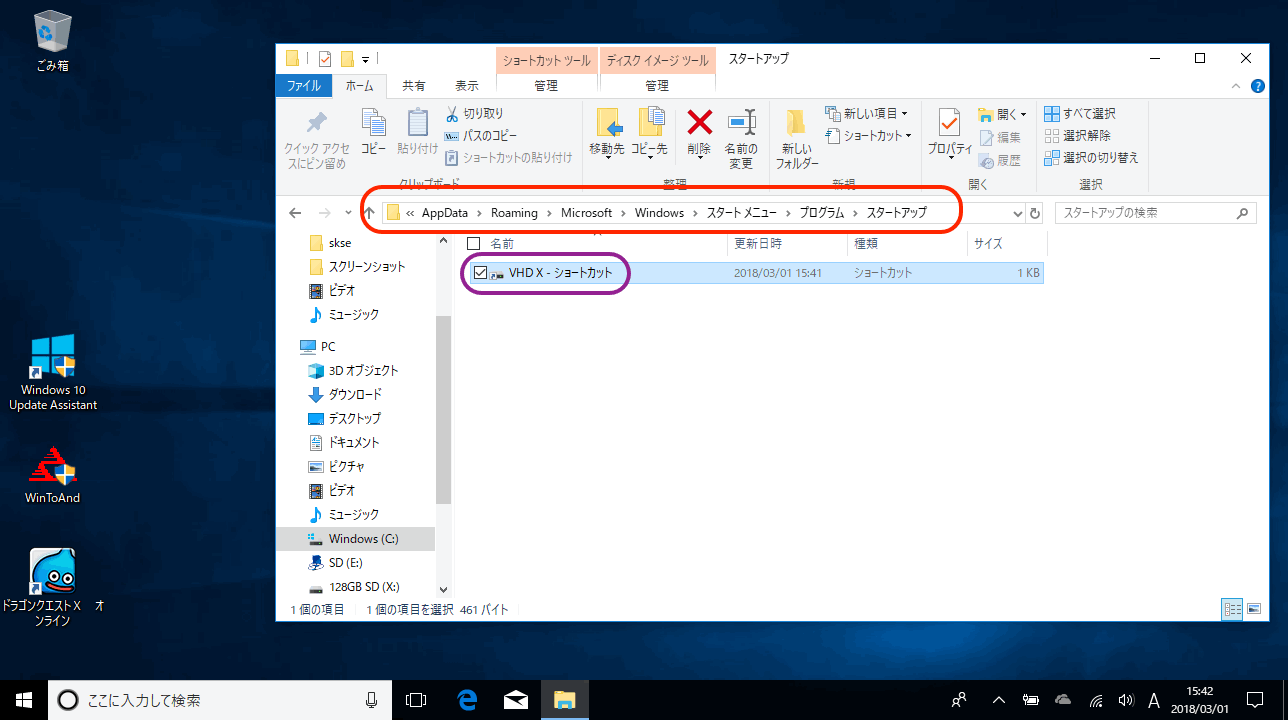Open the Move To (移動先) dropdown
Image resolution: width=1288 pixels, height=720 pixels.
tap(607, 150)
